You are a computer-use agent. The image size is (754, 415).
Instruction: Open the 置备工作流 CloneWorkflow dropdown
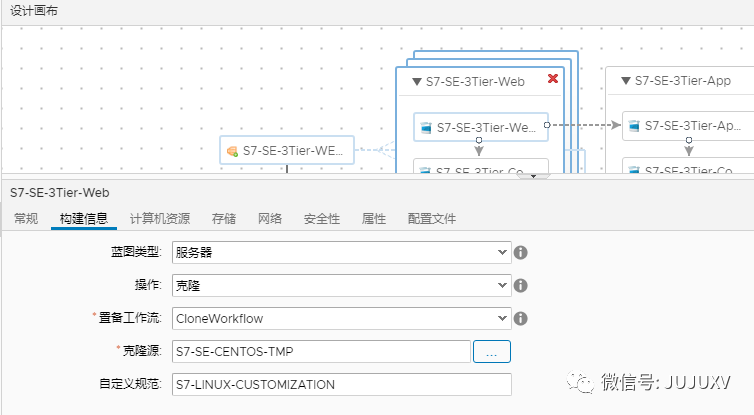click(x=341, y=319)
